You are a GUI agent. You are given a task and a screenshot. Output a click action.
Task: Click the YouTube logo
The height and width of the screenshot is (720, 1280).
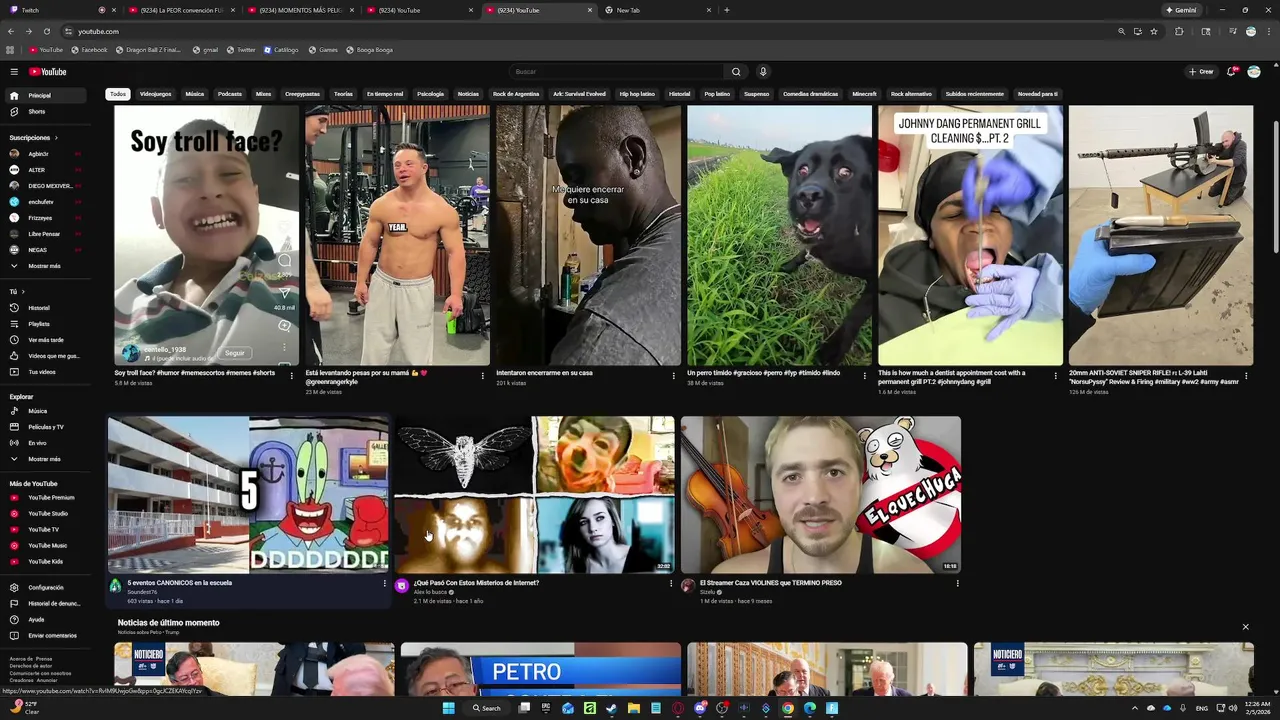pyautogui.click(x=47, y=72)
